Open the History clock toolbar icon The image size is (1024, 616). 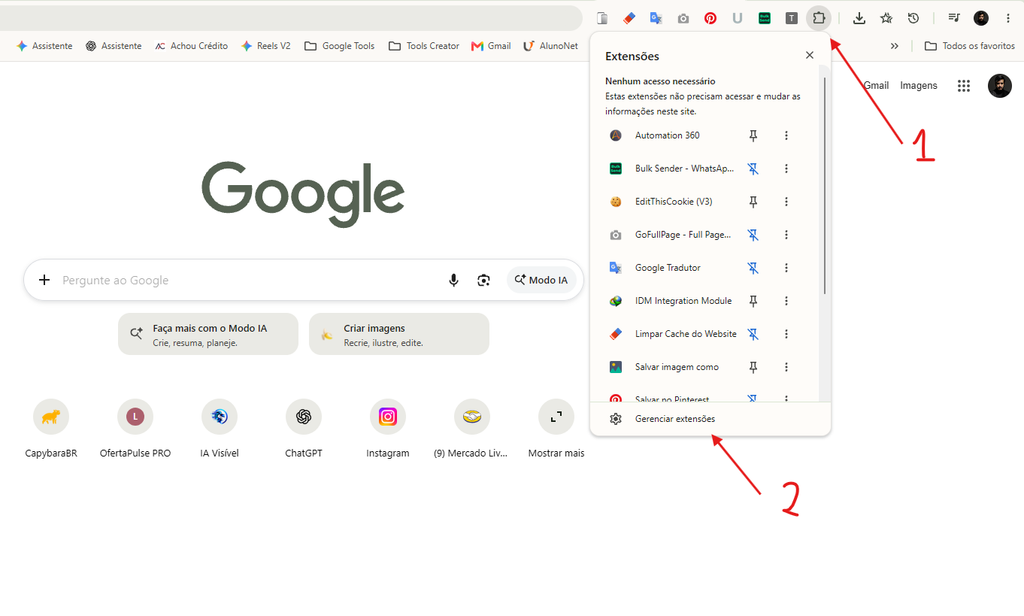(x=913, y=18)
